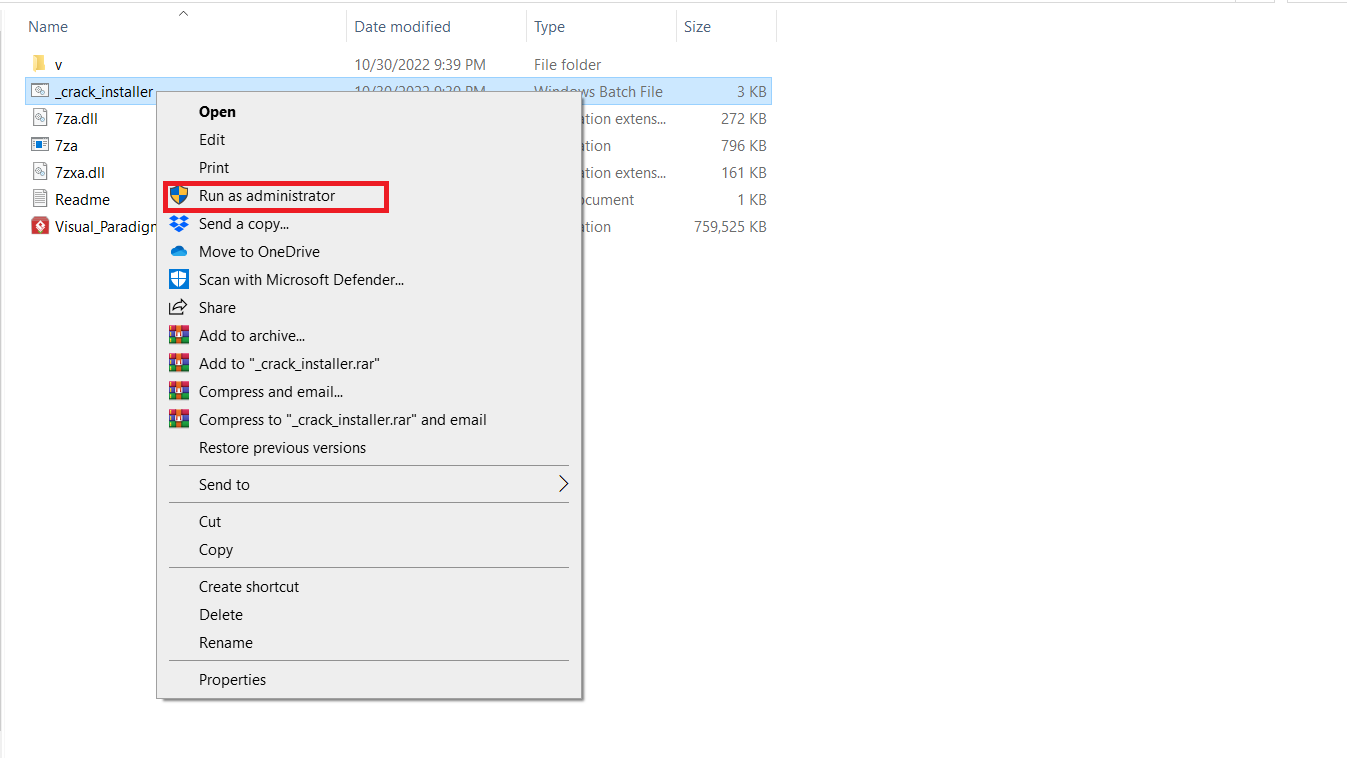Expand the Send to submenu arrow
Screen dimensions: 1347x758
pyautogui.click(x=563, y=484)
